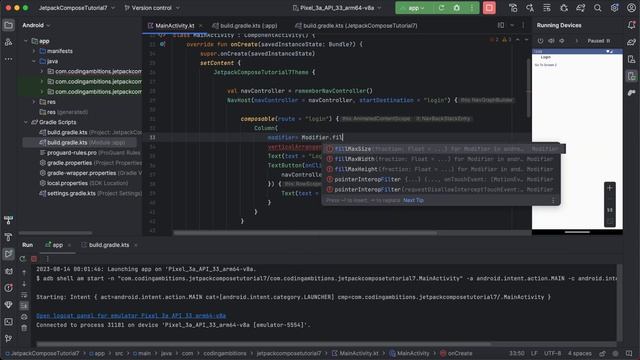Open editor tabs list dropdown chevron
Viewport: 640px width, 360px height.
point(512,25)
